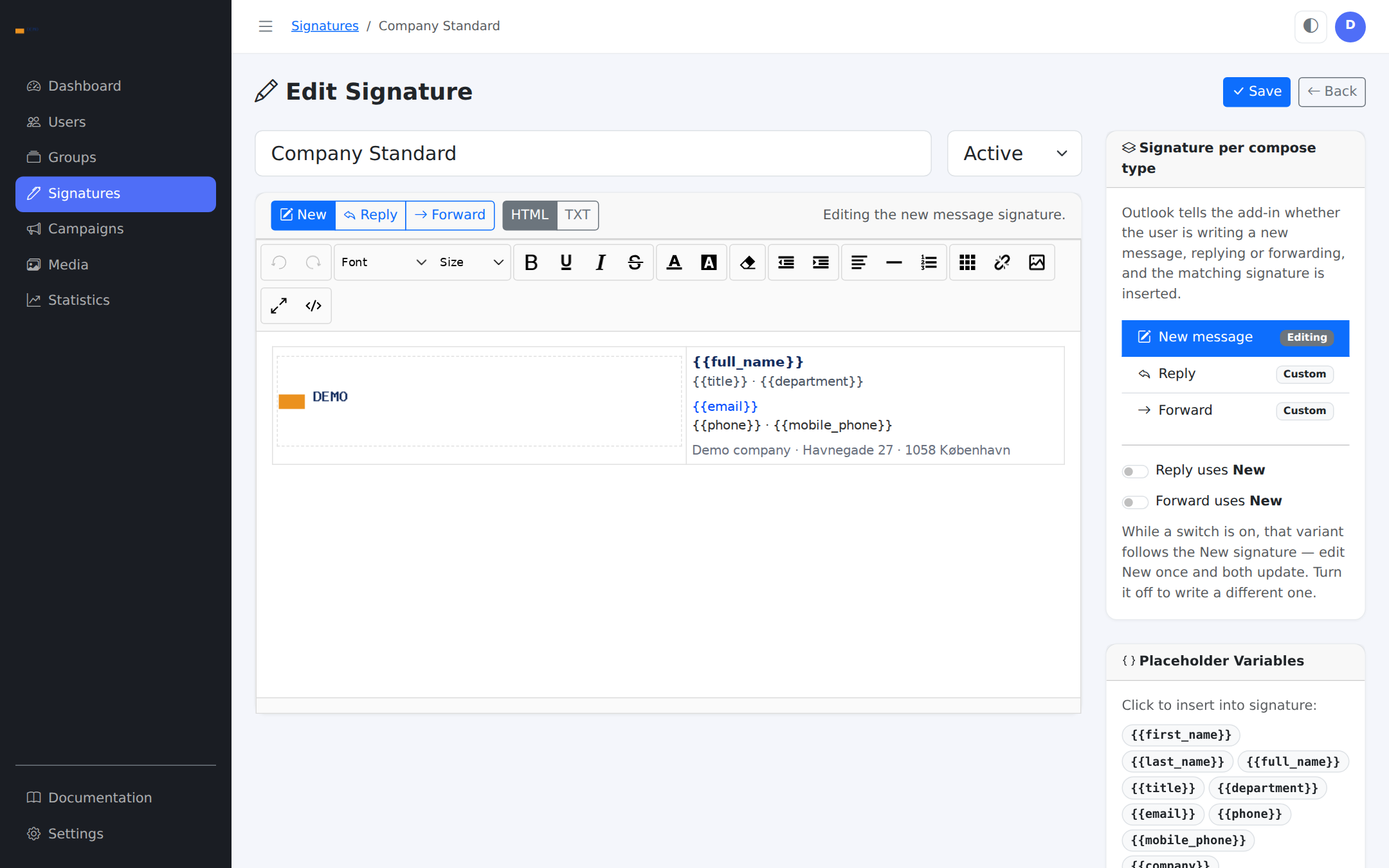1389x868 pixels.
Task: Go to the Media section
Action: coord(116,265)
